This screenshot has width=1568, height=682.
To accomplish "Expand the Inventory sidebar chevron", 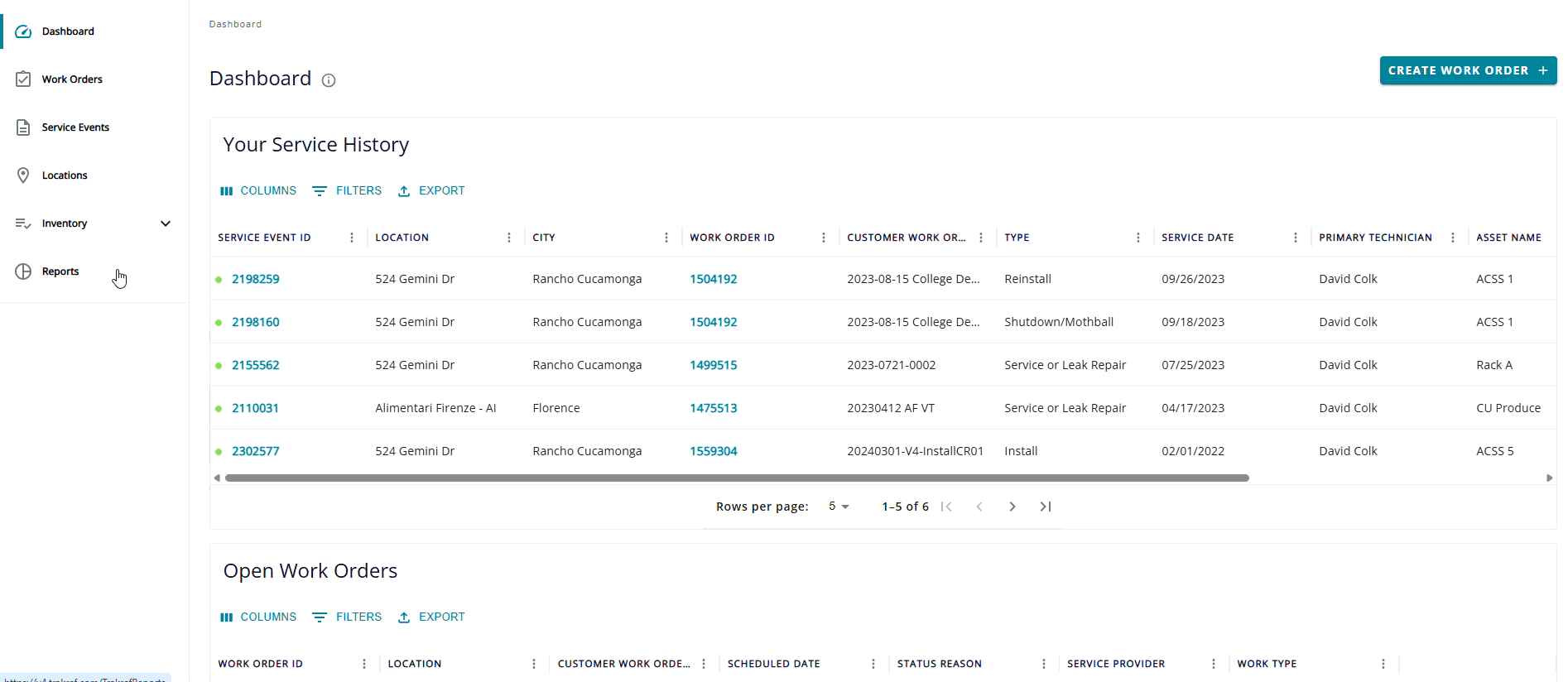I will (166, 223).
